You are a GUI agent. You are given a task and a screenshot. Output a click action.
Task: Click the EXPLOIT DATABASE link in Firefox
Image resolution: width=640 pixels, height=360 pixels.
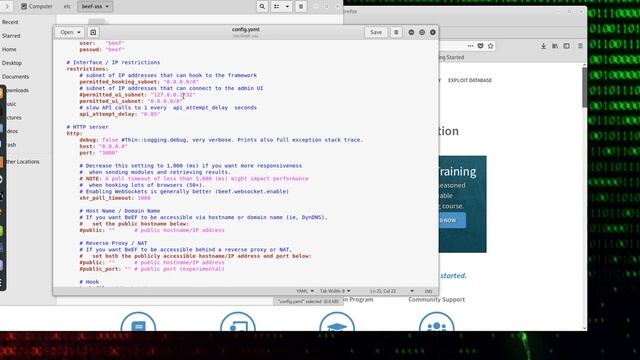469,80
